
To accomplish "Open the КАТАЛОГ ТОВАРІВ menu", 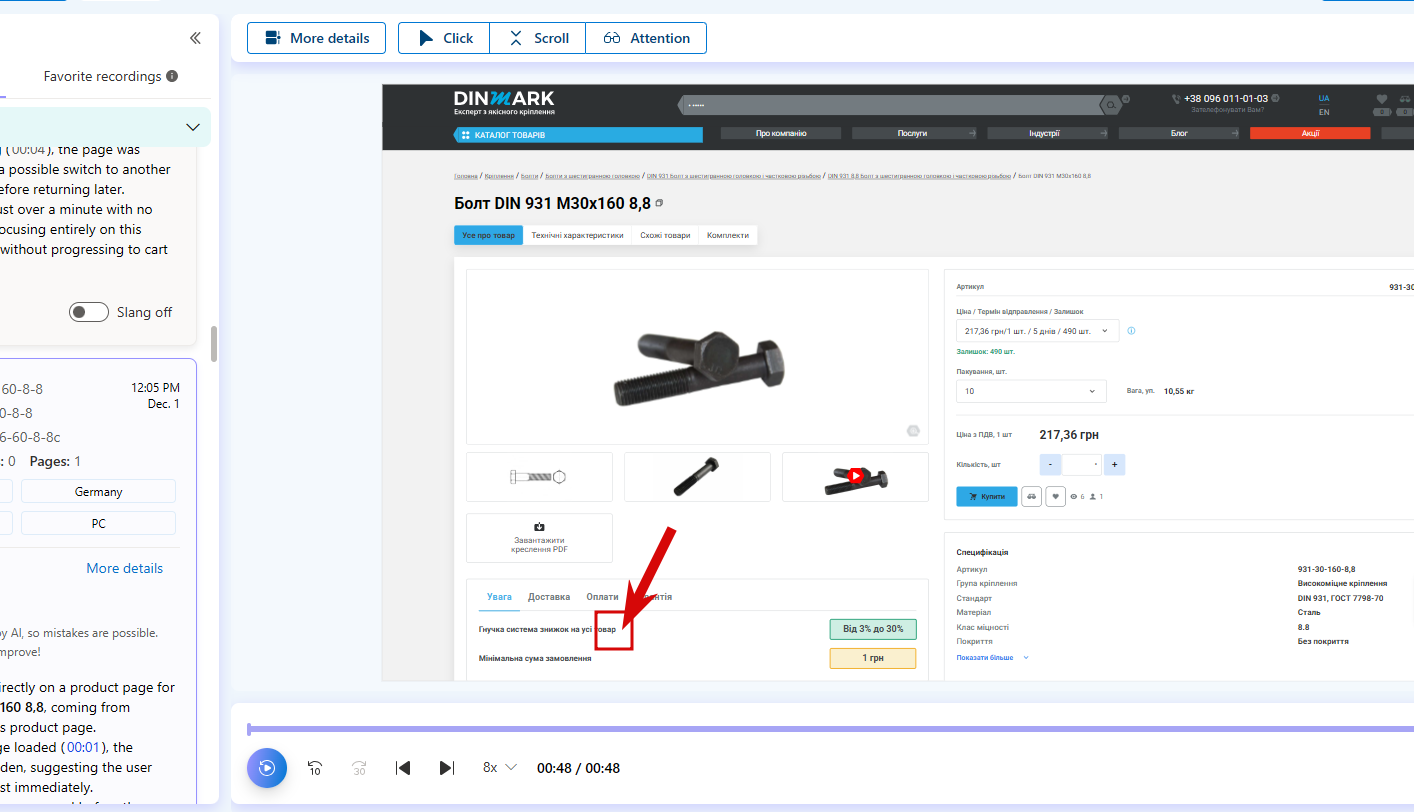I will pos(578,135).
